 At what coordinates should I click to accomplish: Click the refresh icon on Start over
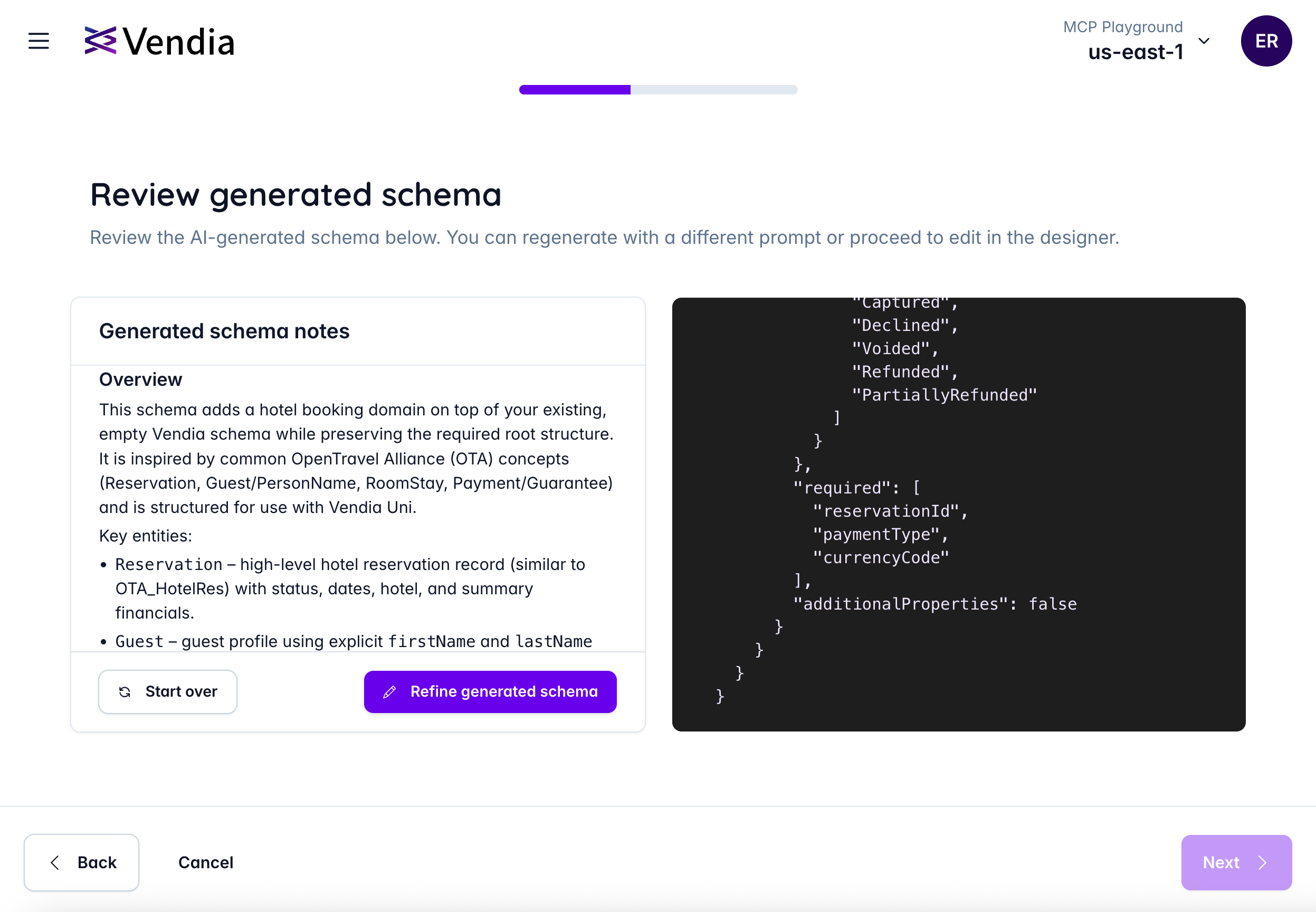(125, 692)
